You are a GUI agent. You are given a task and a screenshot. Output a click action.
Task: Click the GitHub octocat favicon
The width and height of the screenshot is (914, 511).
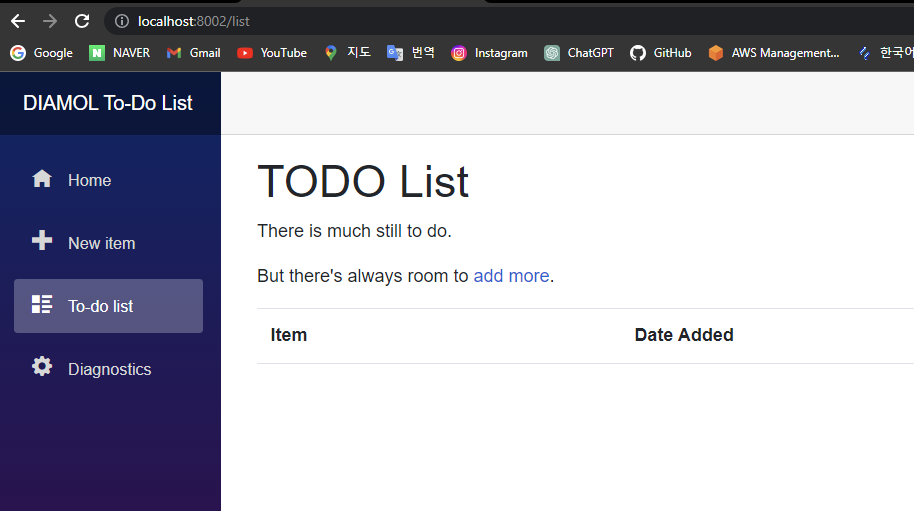pyautogui.click(x=638, y=53)
